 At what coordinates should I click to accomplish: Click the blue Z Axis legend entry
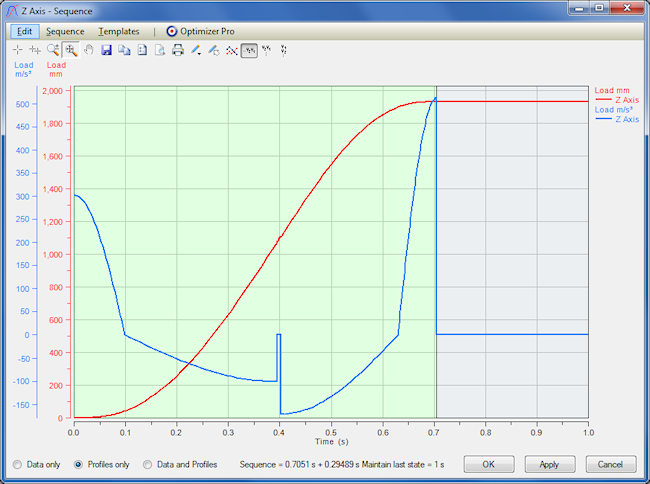click(x=626, y=119)
